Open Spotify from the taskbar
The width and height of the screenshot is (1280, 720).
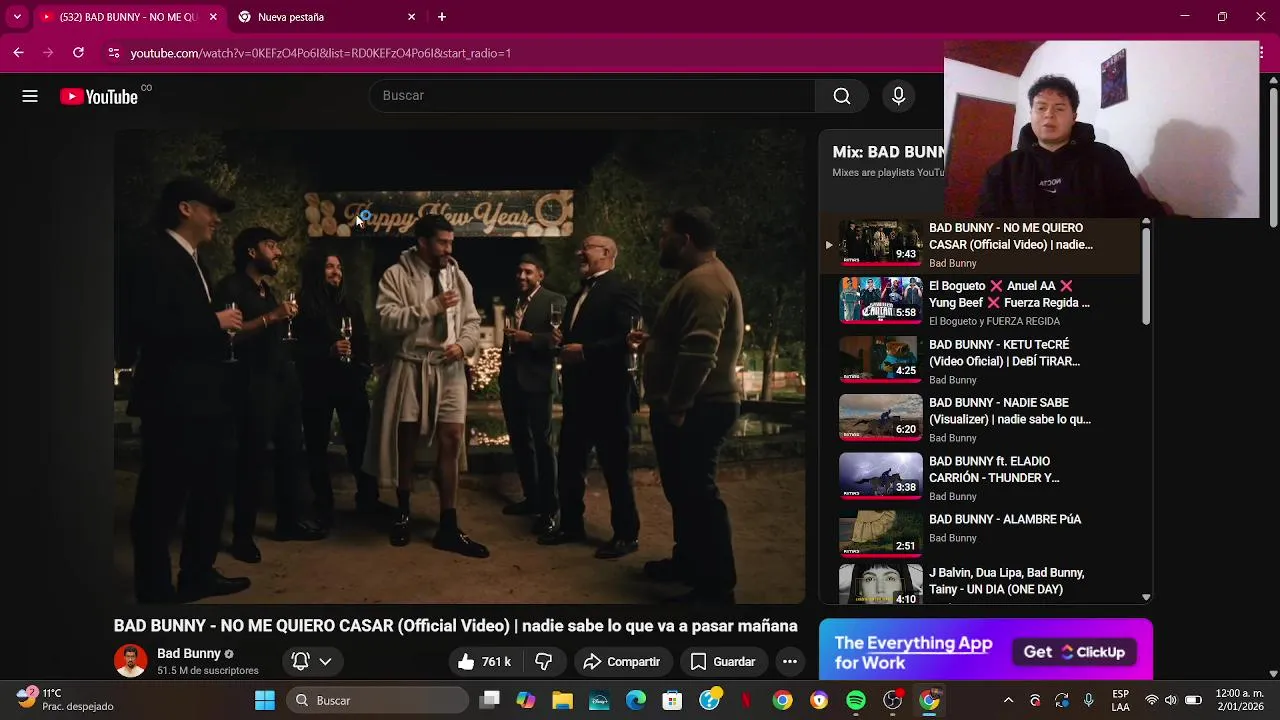(x=856, y=701)
